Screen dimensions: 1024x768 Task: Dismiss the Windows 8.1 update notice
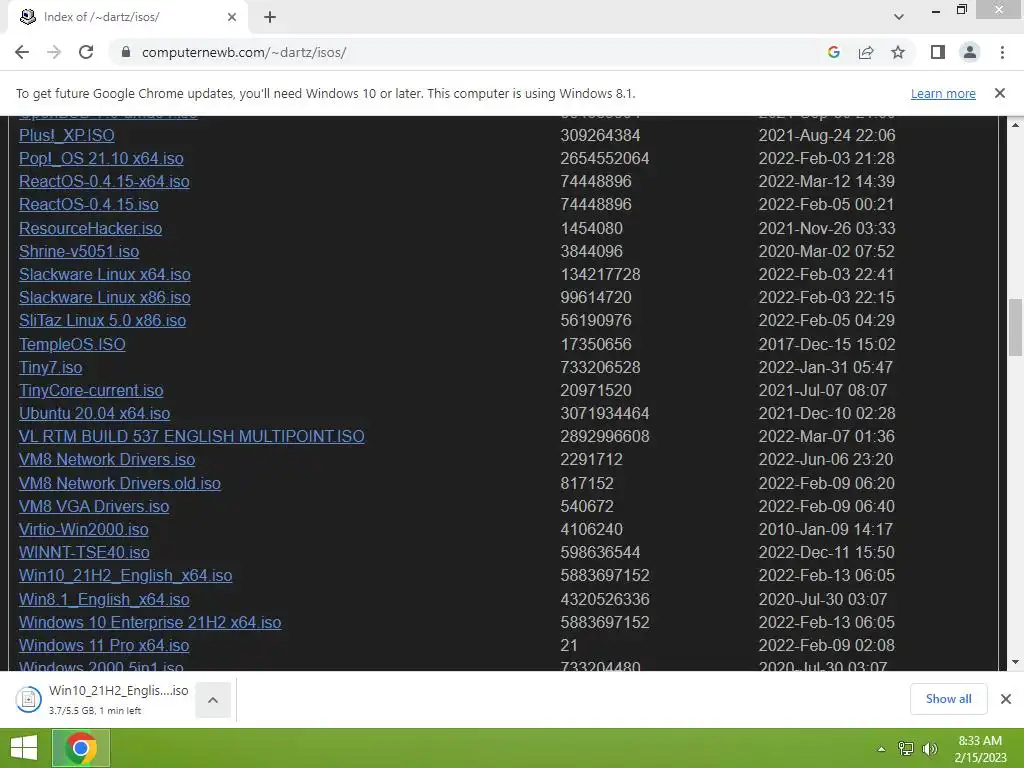pos(999,93)
